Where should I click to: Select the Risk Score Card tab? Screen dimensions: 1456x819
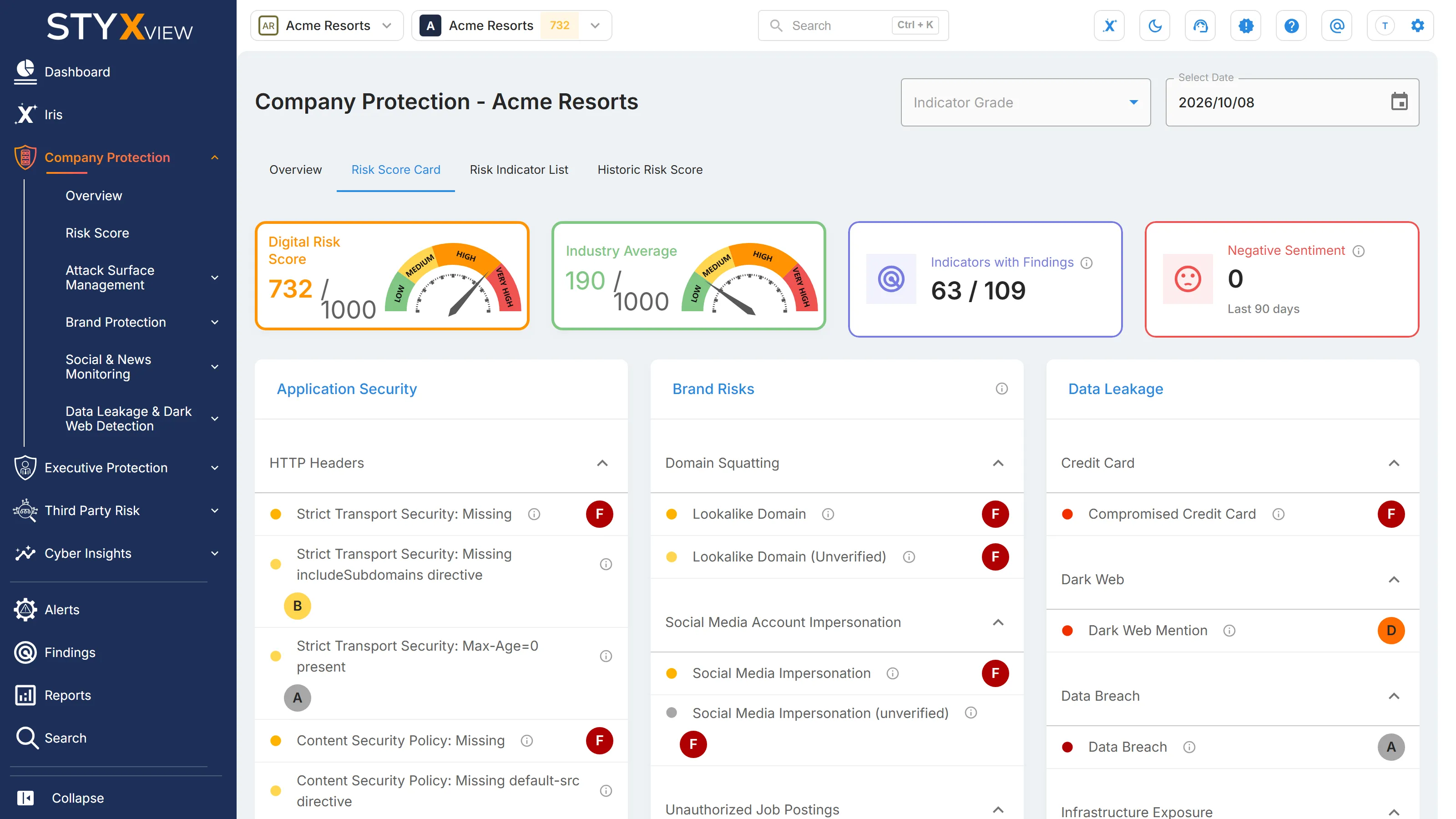(x=396, y=170)
